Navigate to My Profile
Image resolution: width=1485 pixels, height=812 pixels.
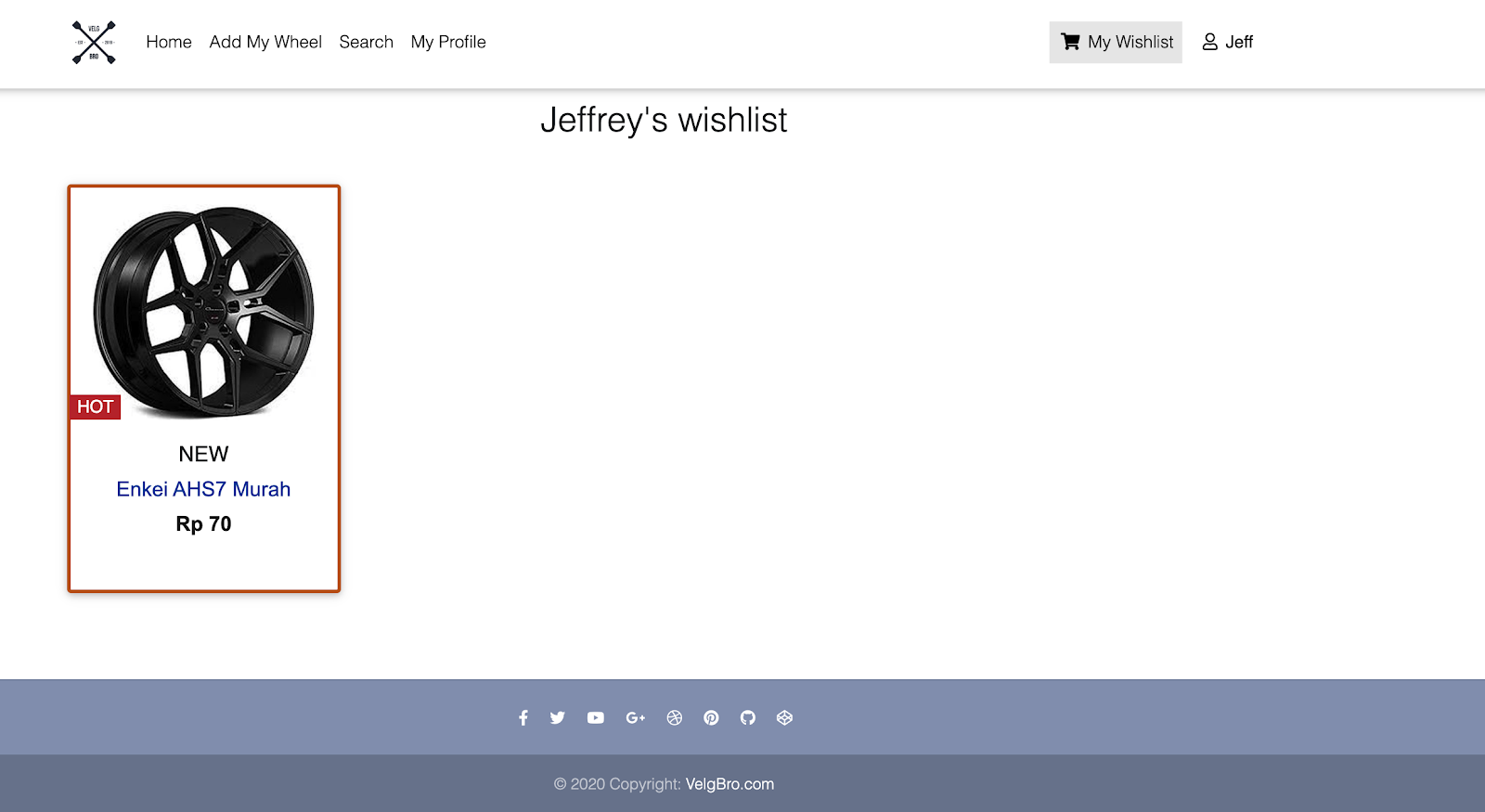pos(448,42)
